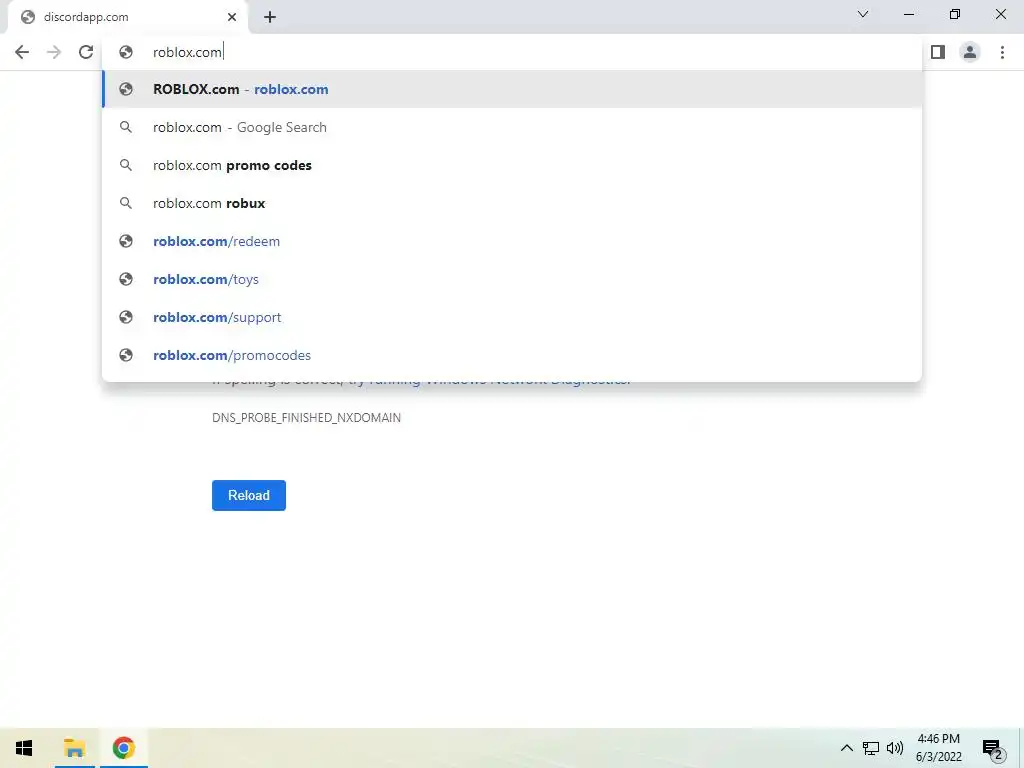Open Chrome's three-dot menu
The image size is (1024, 768).
[1002, 52]
